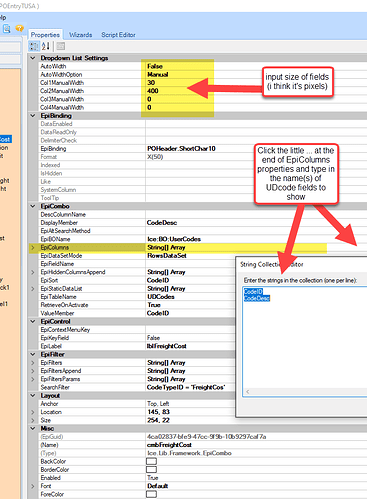The height and width of the screenshot is (499, 367).
Task: Switch to the Properties tab
Action: tap(45, 35)
